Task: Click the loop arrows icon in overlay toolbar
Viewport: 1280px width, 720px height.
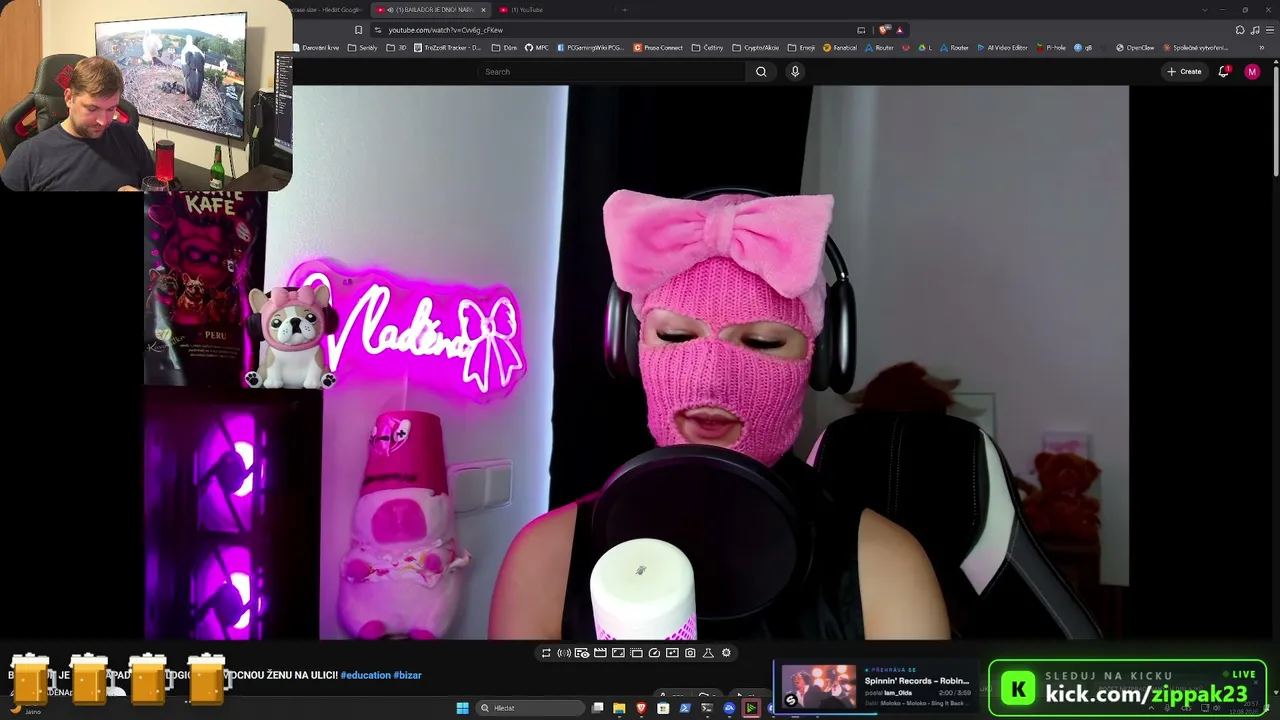Action: (x=546, y=653)
